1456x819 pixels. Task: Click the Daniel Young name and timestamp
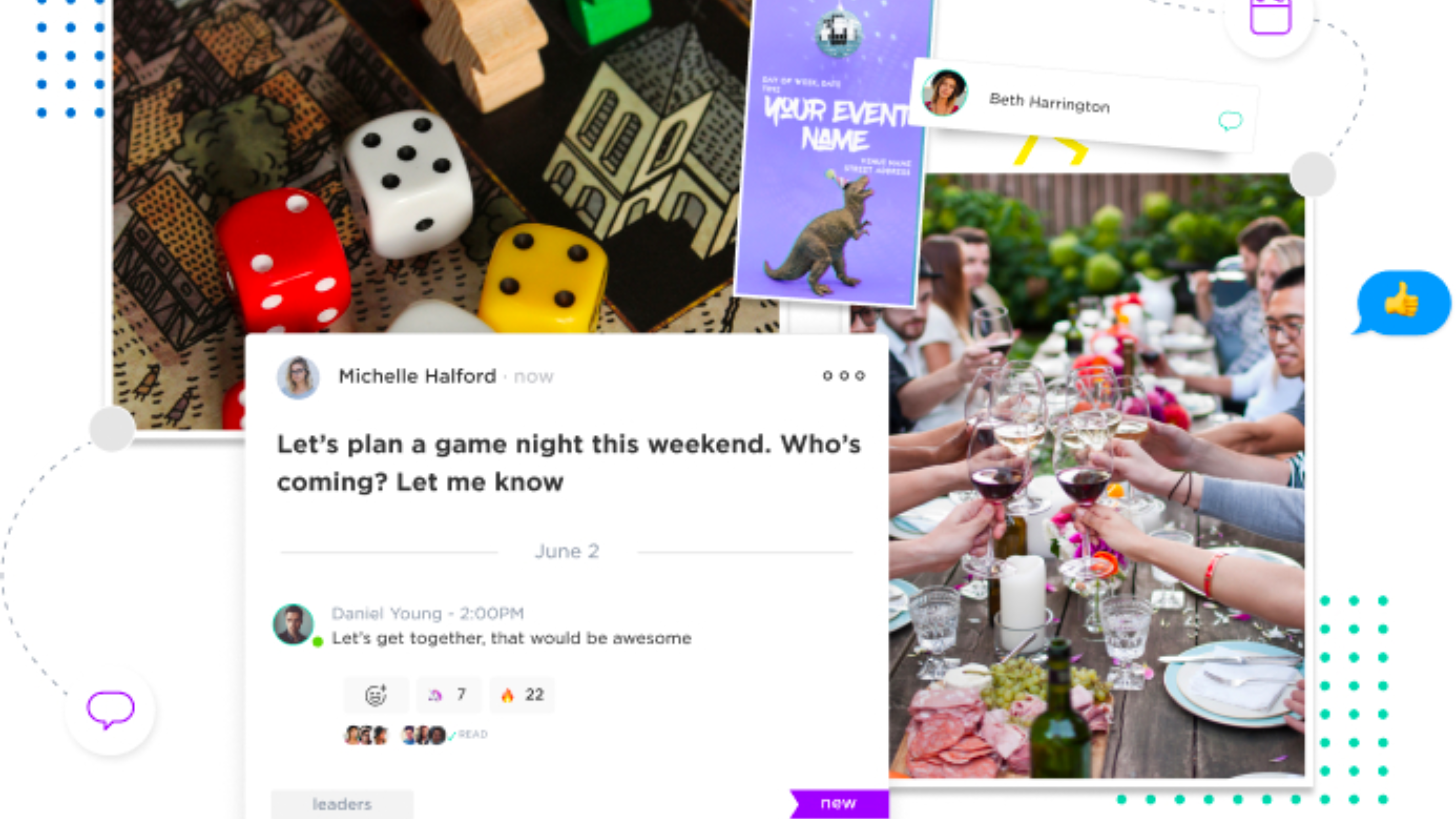pos(427,614)
